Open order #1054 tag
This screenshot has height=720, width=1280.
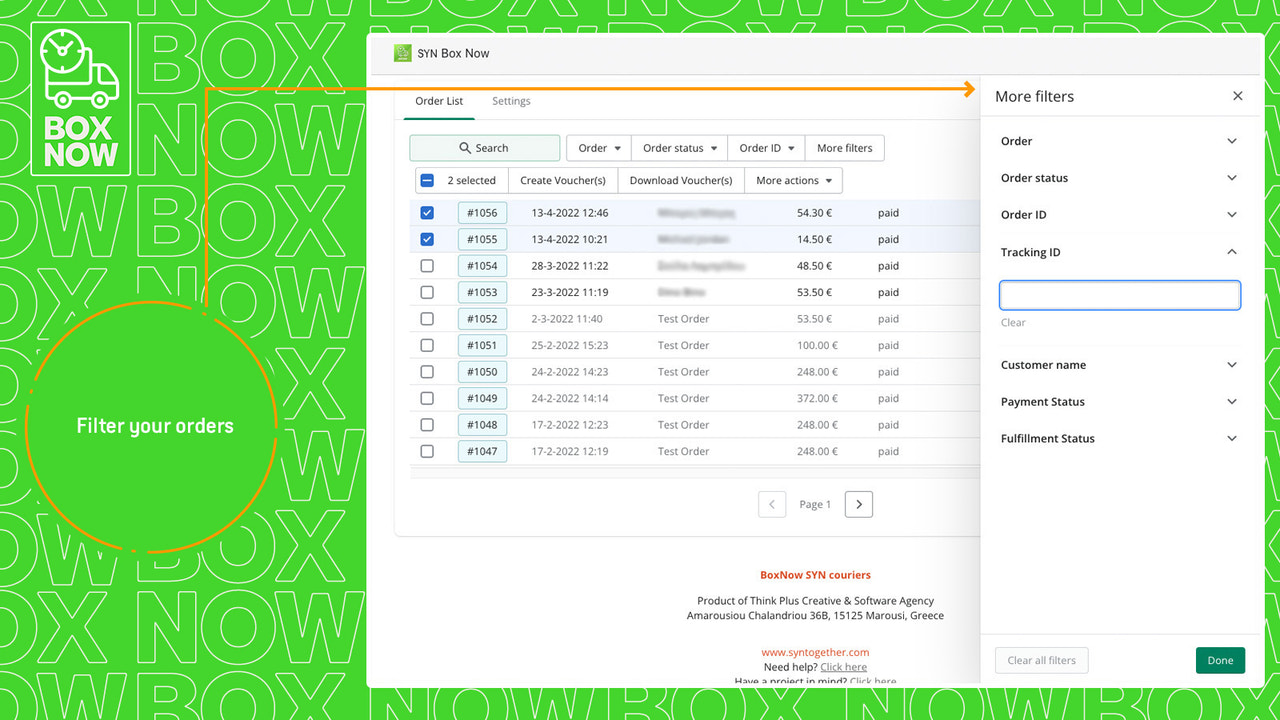[482, 266]
